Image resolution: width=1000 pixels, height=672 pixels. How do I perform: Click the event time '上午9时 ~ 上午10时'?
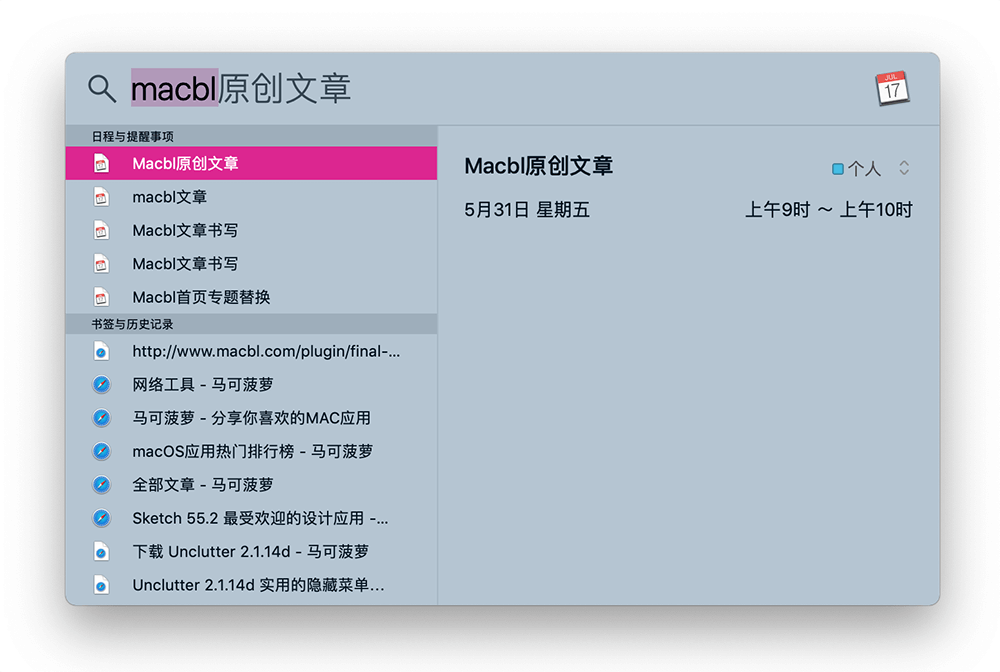829,210
